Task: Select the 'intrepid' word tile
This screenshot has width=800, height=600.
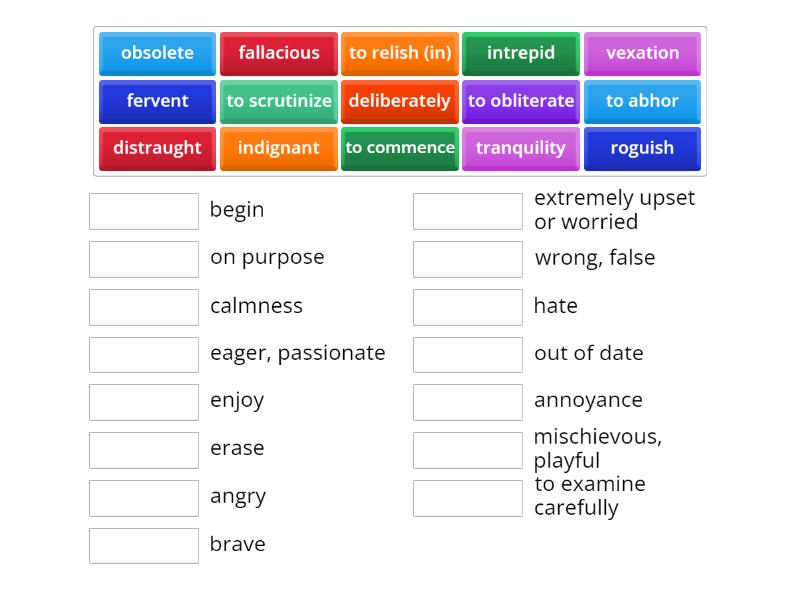Action: [x=521, y=53]
